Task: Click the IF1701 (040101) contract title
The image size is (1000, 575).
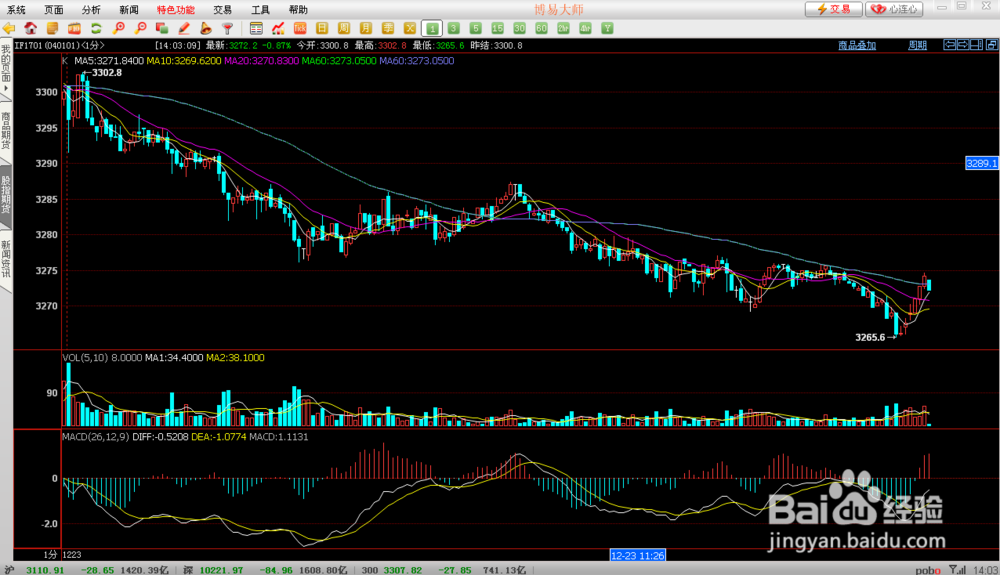Action: pos(59,45)
